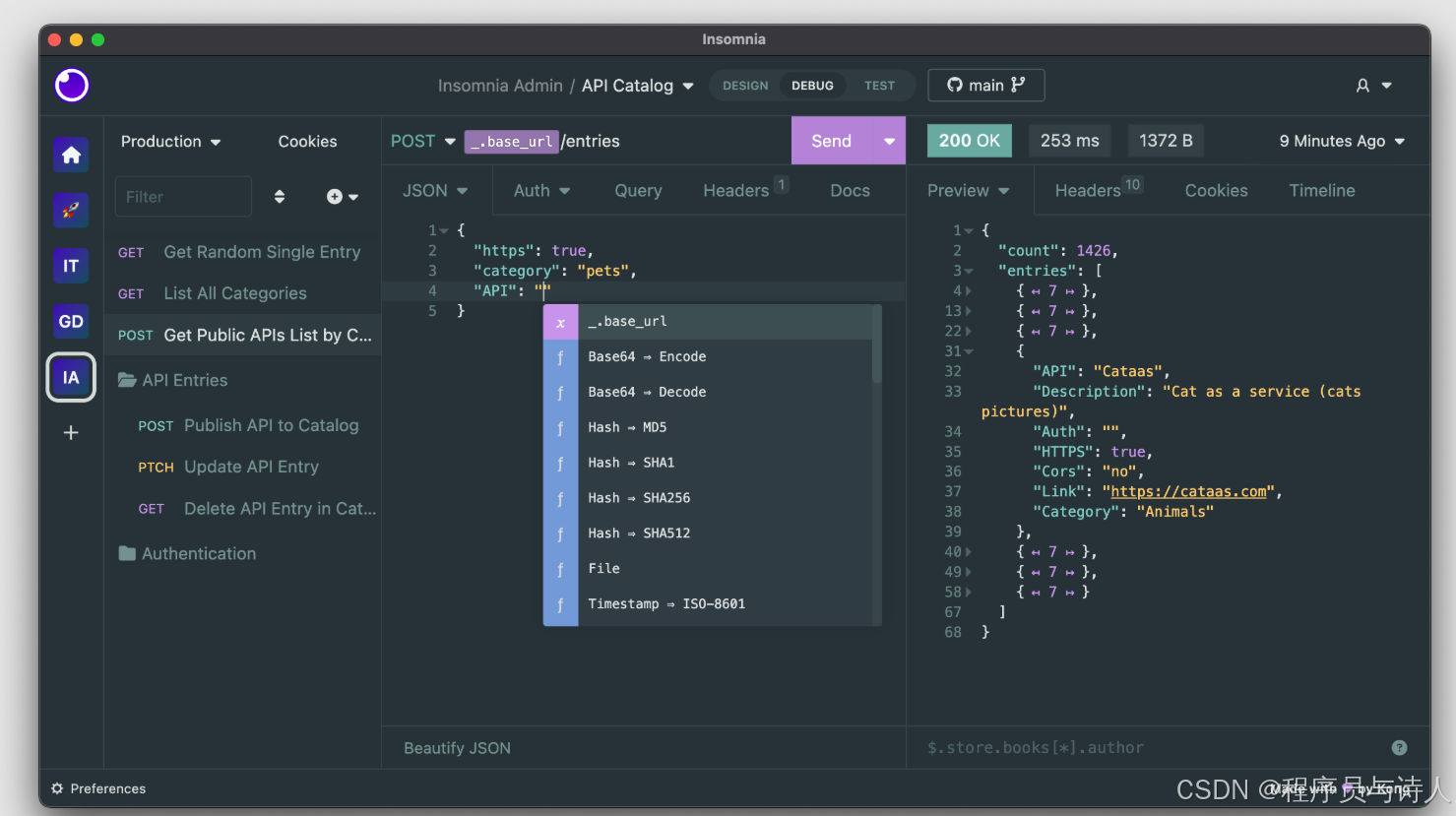Switch to the IT workspace
The width and height of the screenshot is (1456, 816).
pyautogui.click(x=71, y=266)
